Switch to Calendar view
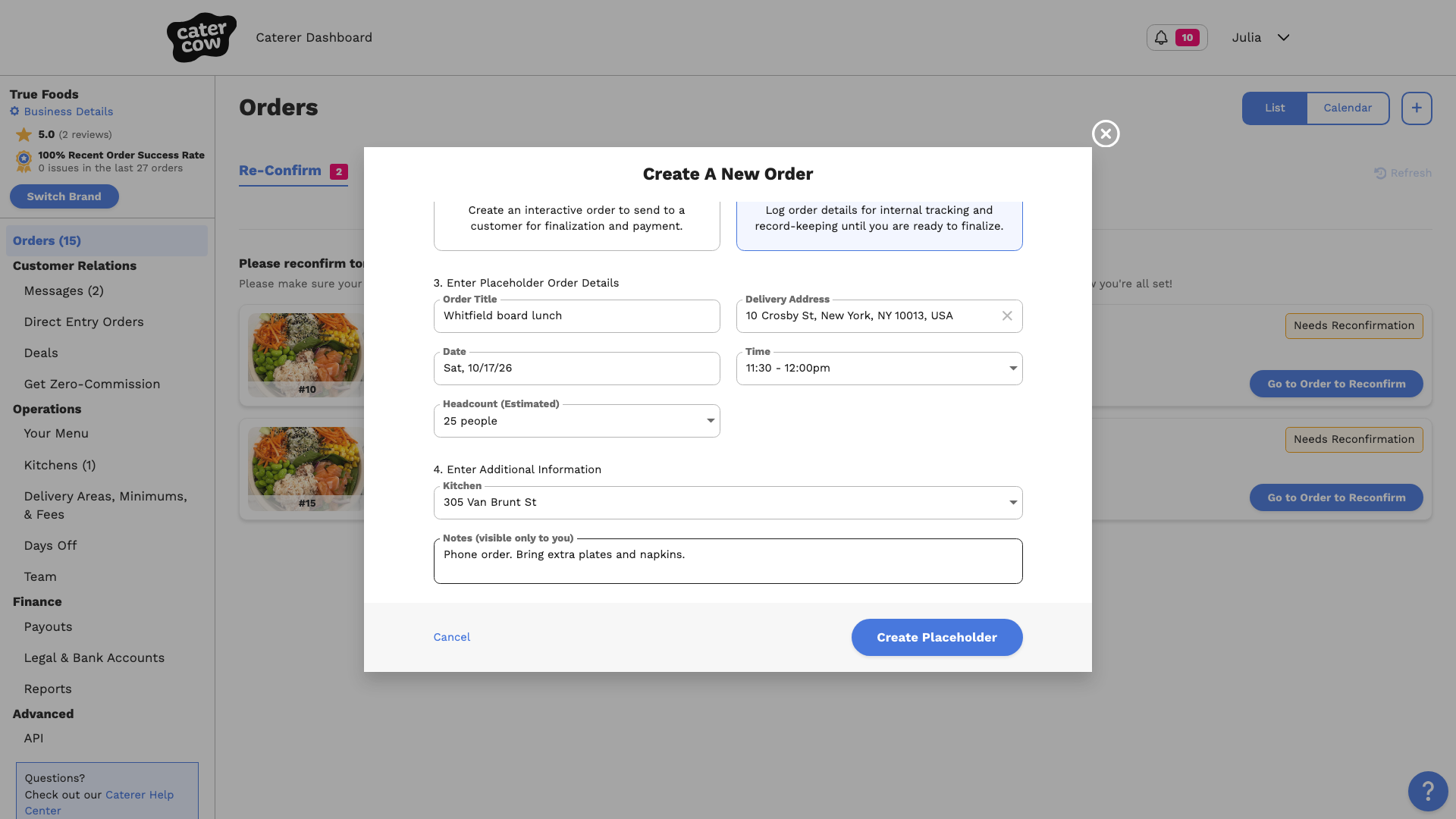This screenshot has width=1456, height=819. click(x=1348, y=108)
